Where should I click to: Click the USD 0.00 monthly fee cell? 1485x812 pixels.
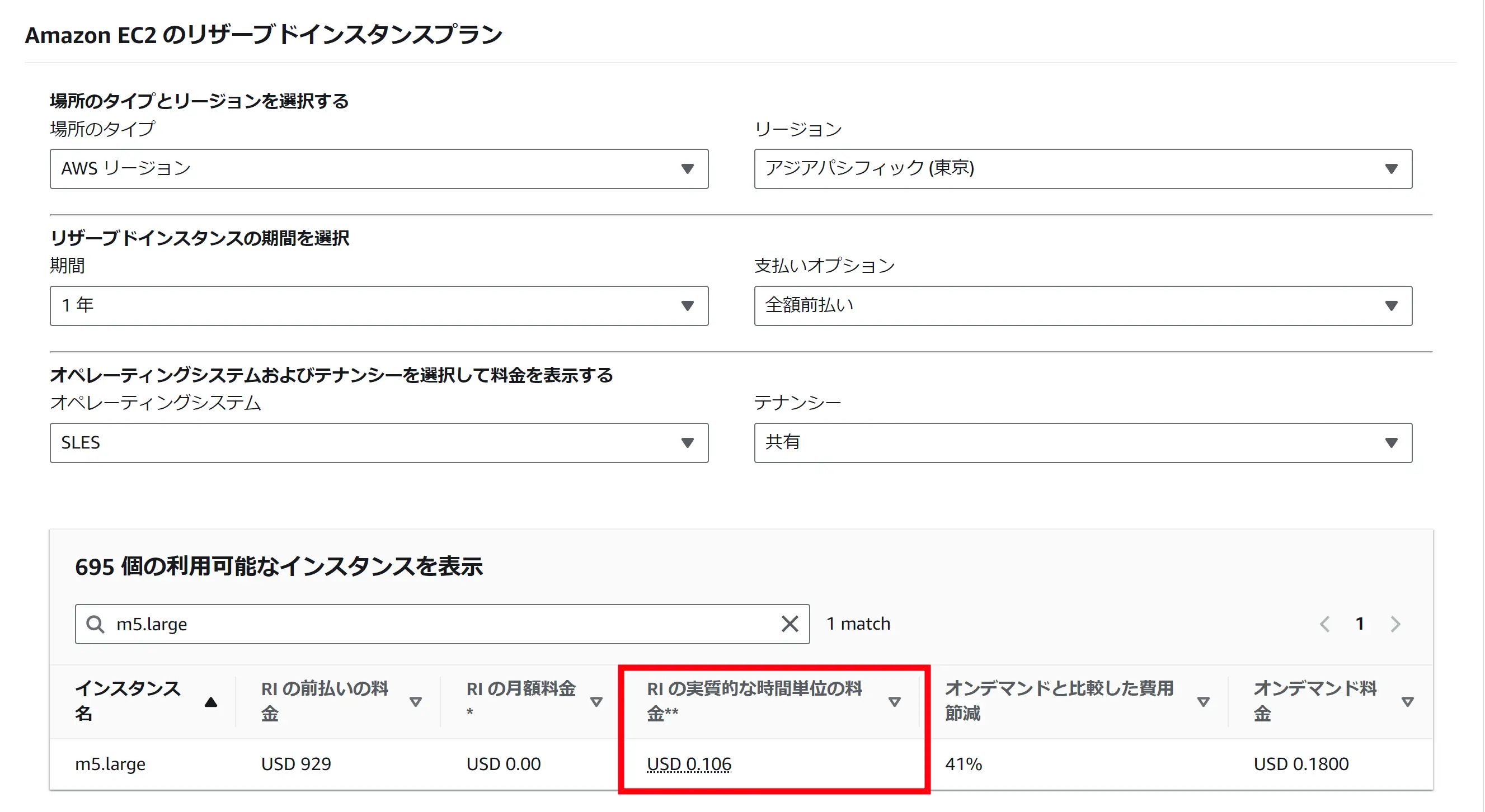pyautogui.click(x=503, y=764)
